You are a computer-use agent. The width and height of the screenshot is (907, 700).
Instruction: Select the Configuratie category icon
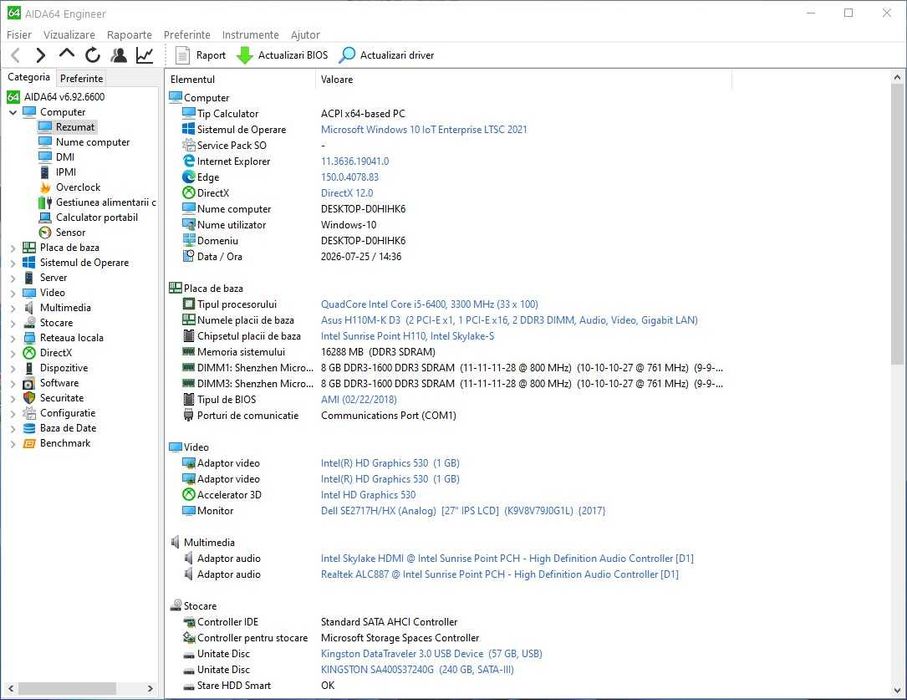(x=29, y=412)
